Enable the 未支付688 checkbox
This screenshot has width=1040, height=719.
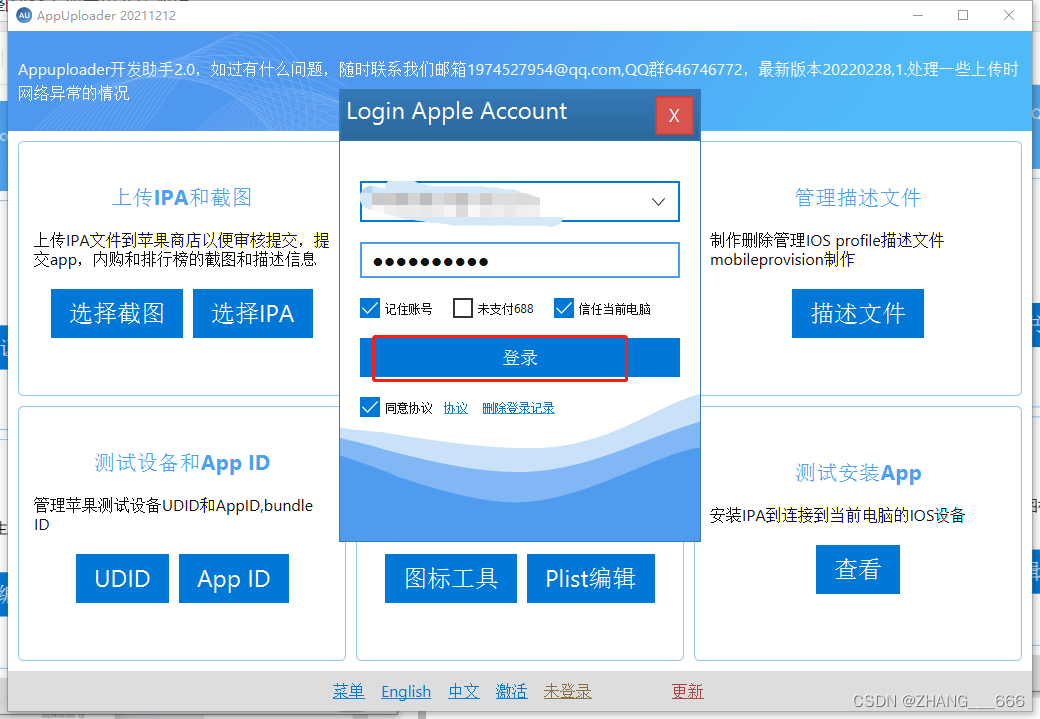click(x=462, y=308)
